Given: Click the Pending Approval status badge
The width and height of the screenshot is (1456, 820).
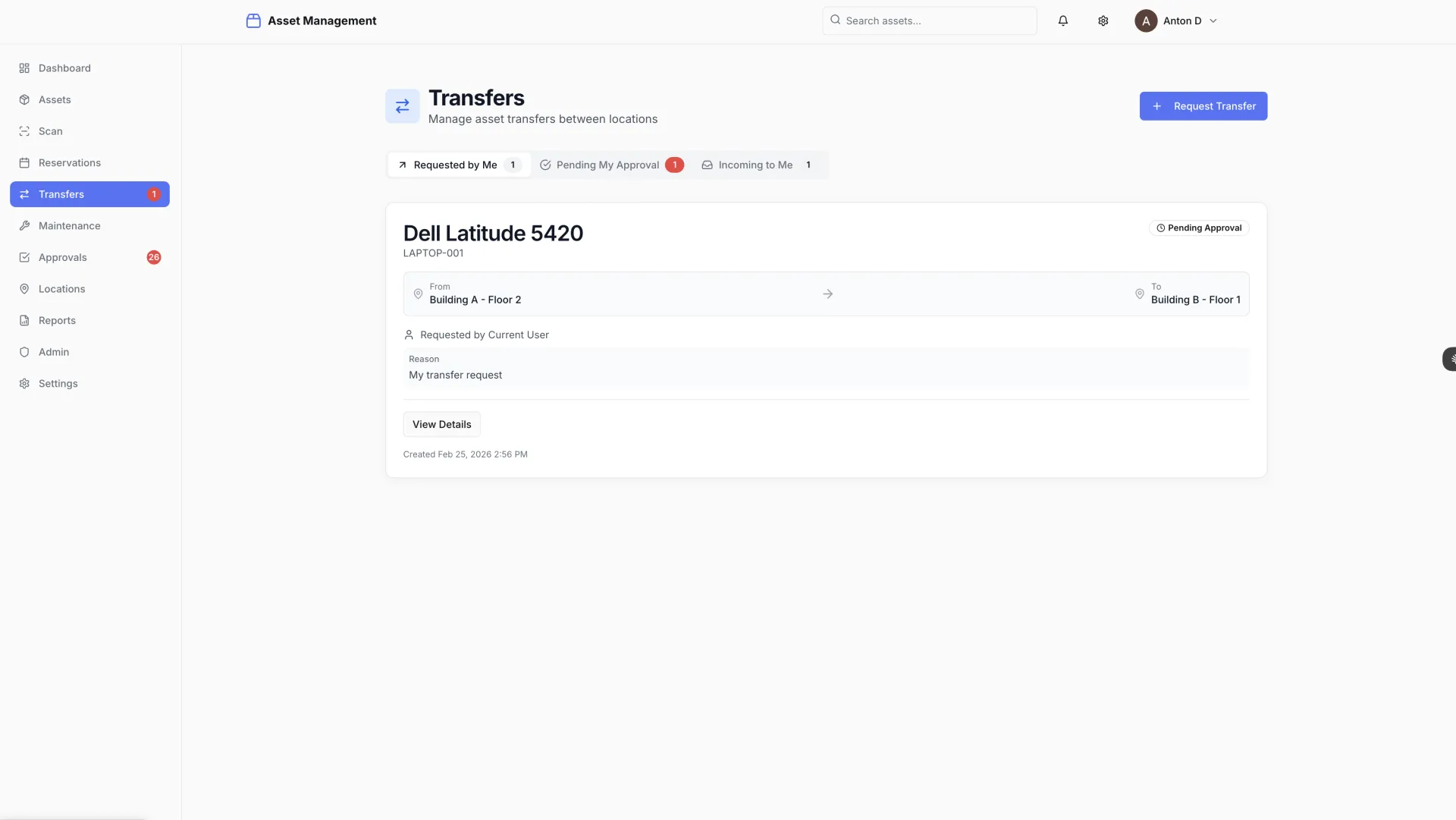Looking at the screenshot, I should (1198, 228).
